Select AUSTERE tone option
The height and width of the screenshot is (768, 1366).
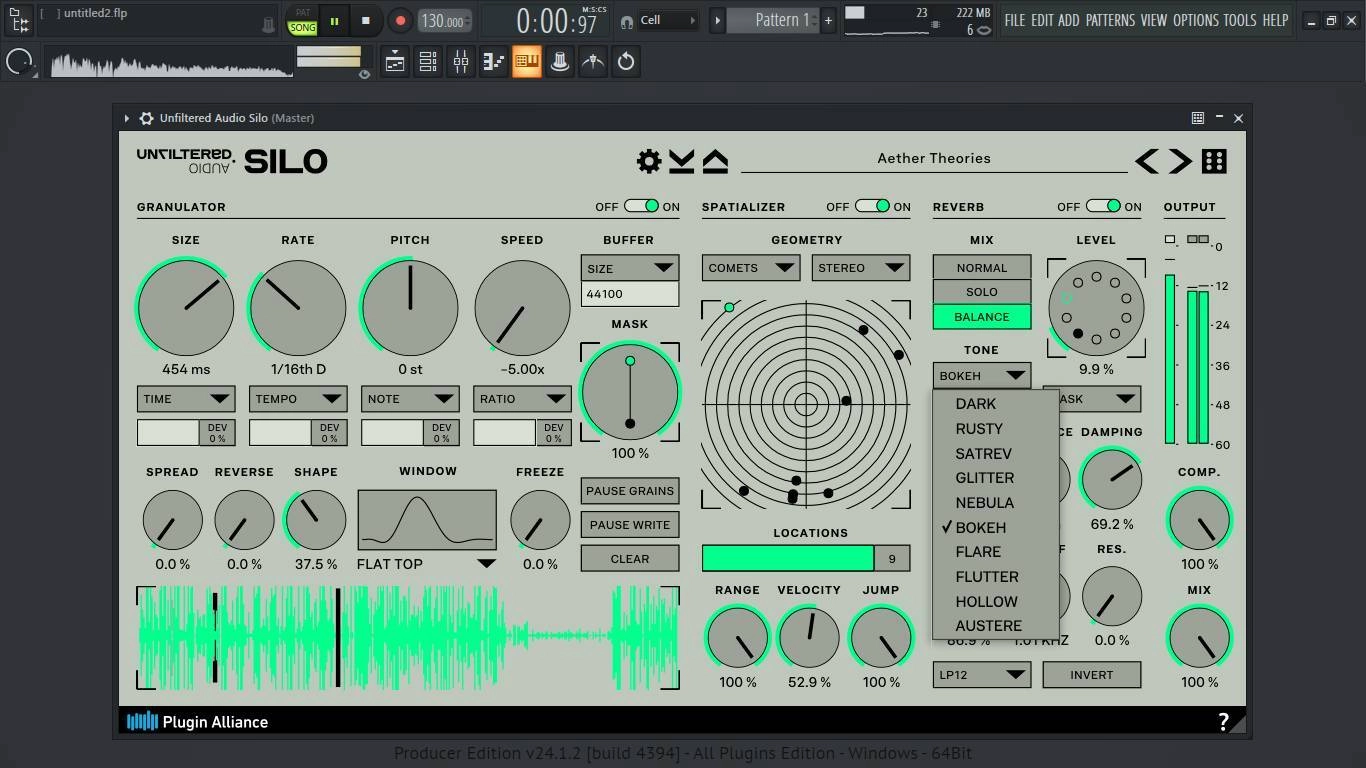(x=996, y=626)
